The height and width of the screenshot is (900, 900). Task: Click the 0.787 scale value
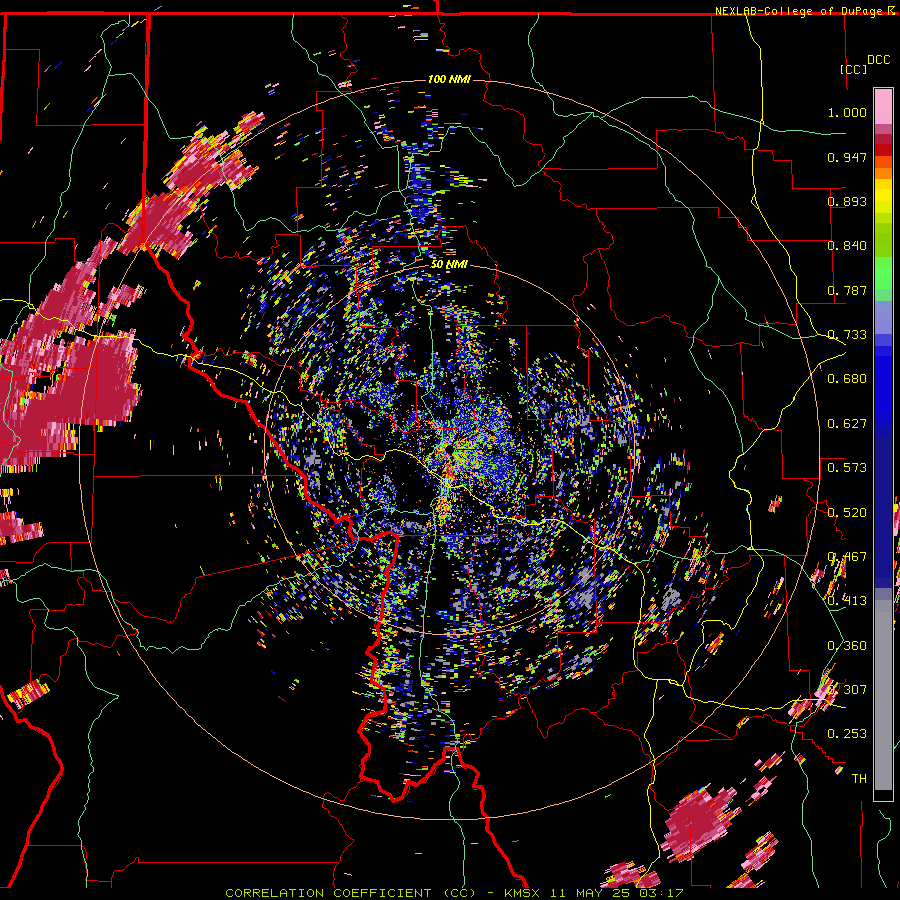[x=847, y=290]
